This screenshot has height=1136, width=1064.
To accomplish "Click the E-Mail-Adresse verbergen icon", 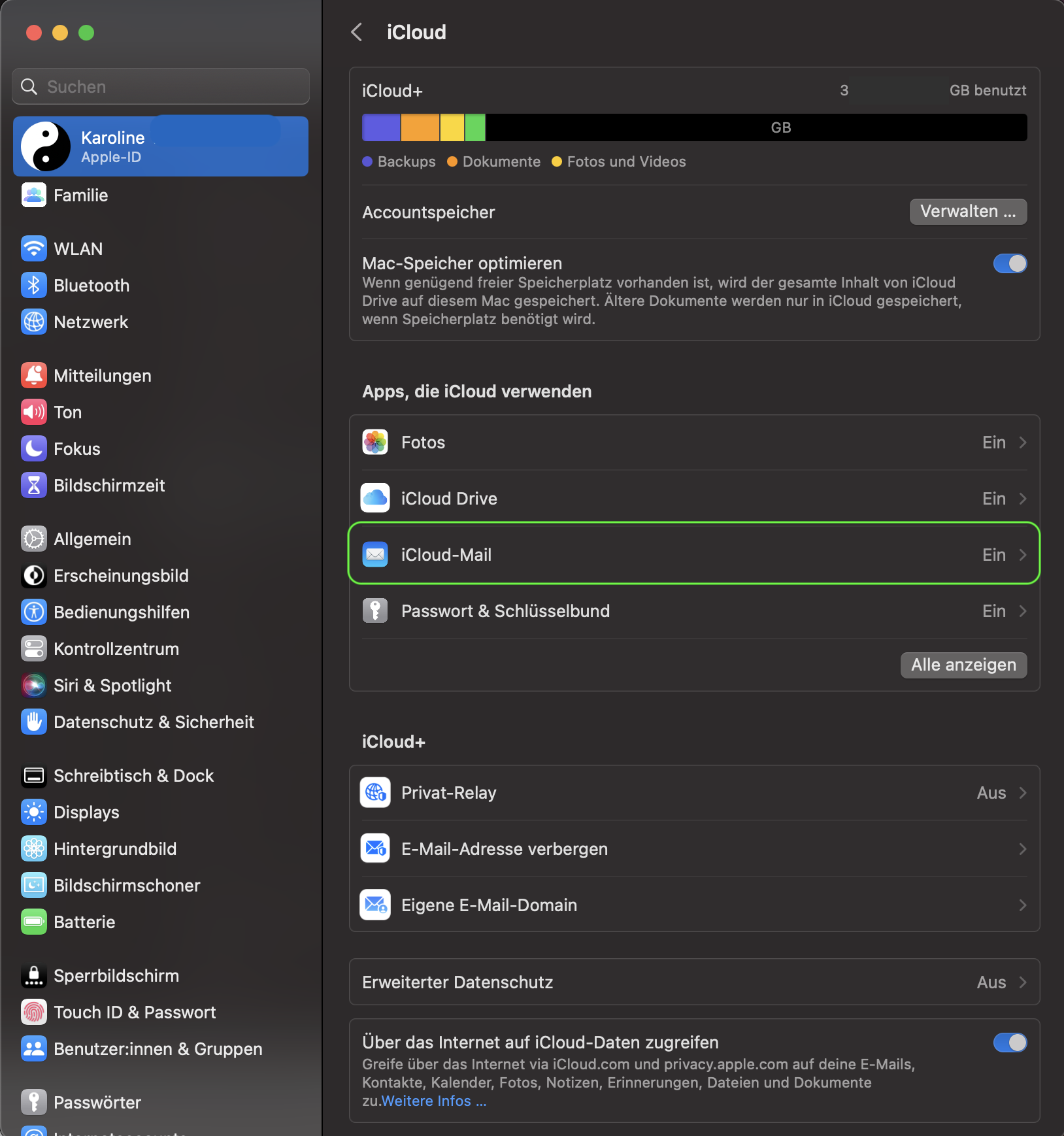I will tap(375, 849).
